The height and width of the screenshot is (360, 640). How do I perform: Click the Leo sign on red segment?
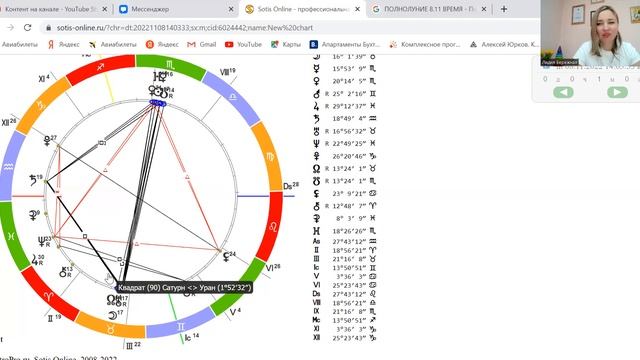pos(273,227)
